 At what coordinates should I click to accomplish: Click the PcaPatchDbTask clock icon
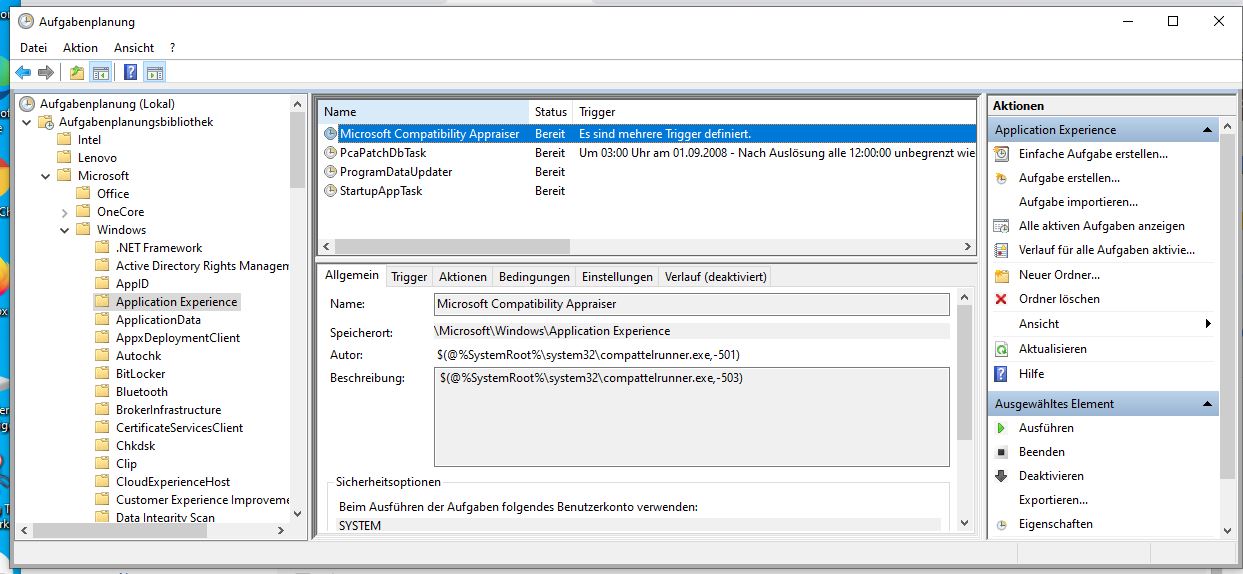331,153
